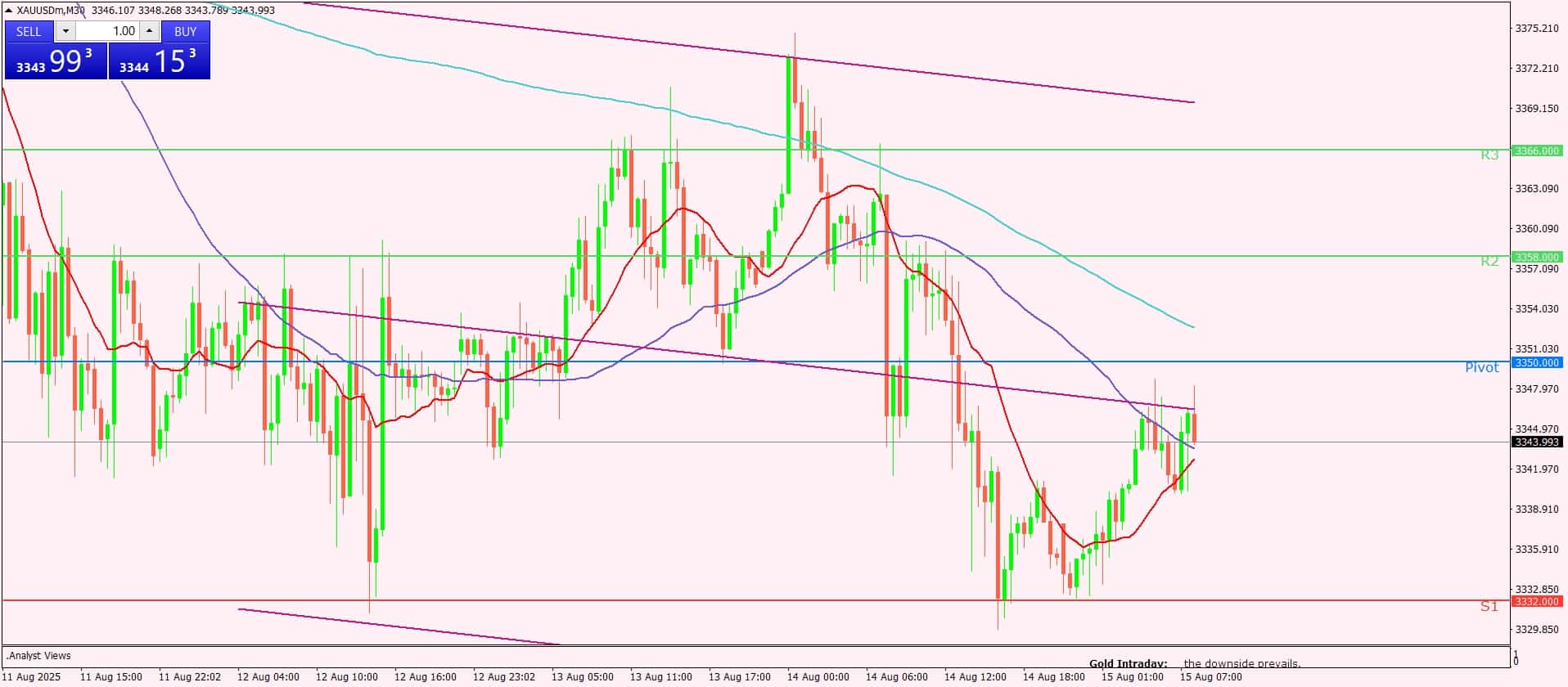Click the 12 Aug 16:00 time label
The height and width of the screenshot is (687, 1568).
point(426,676)
